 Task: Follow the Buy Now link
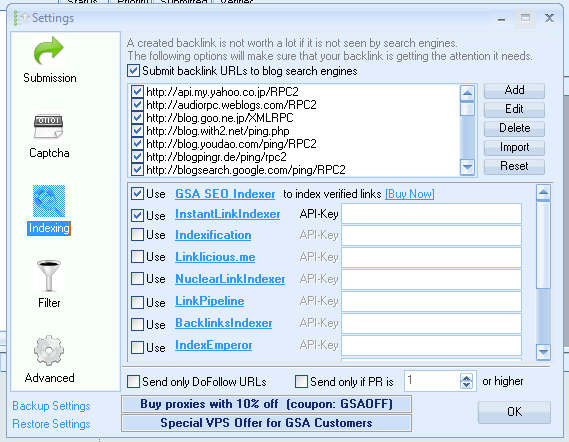point(410,194)
